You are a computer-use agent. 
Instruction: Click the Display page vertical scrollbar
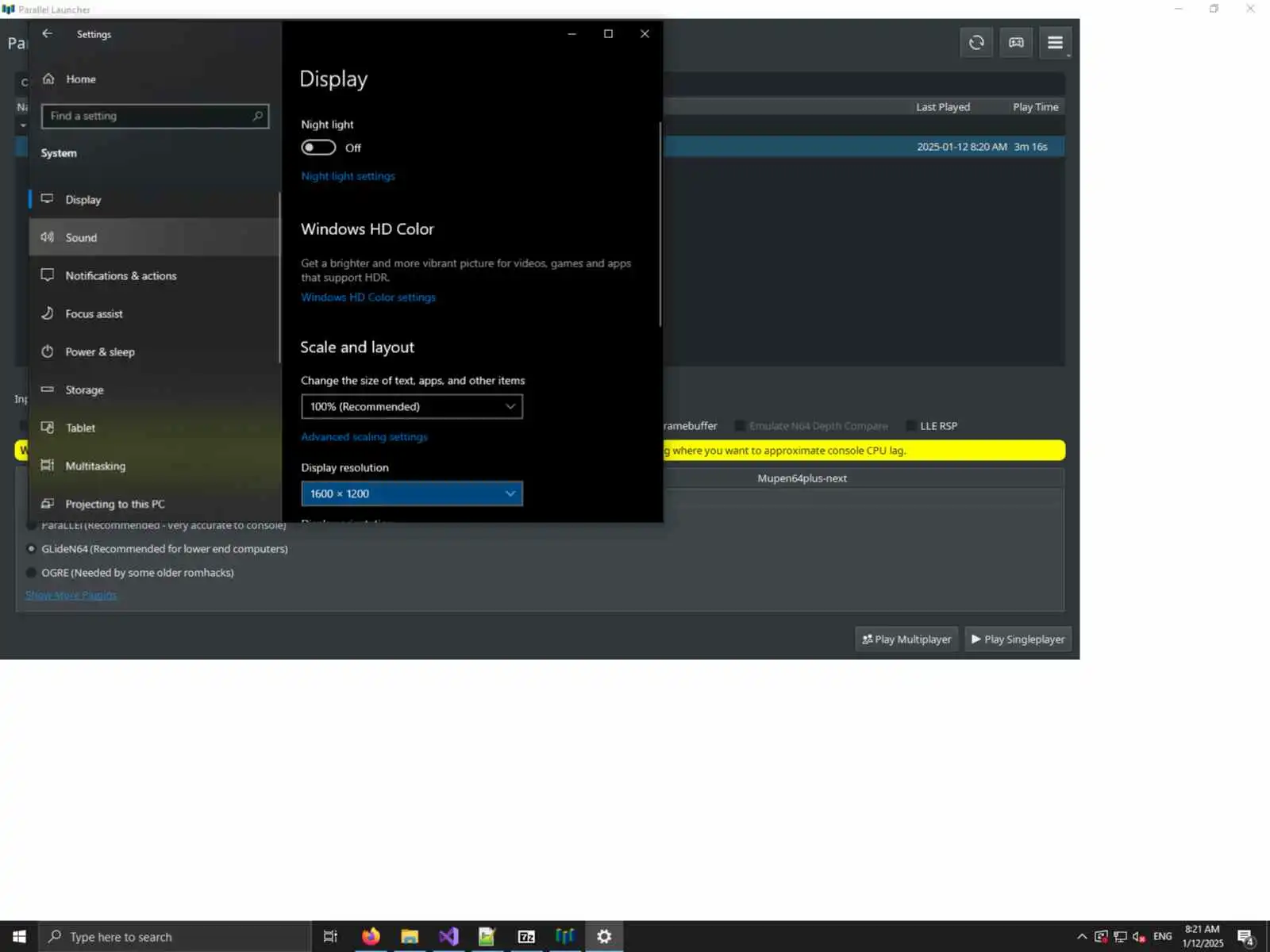tap(660, 224)
